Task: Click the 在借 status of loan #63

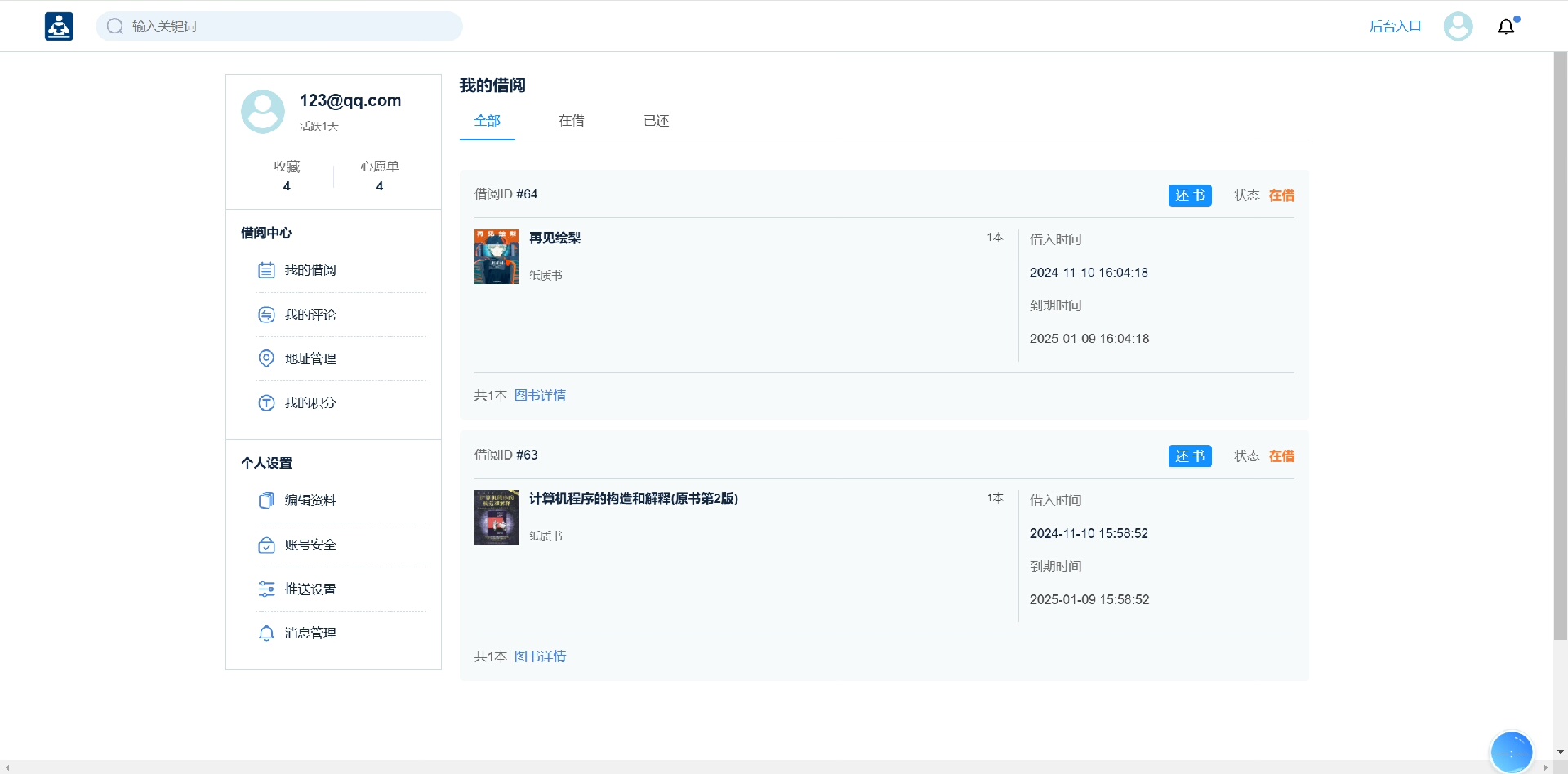Action: pos(1282,456)
